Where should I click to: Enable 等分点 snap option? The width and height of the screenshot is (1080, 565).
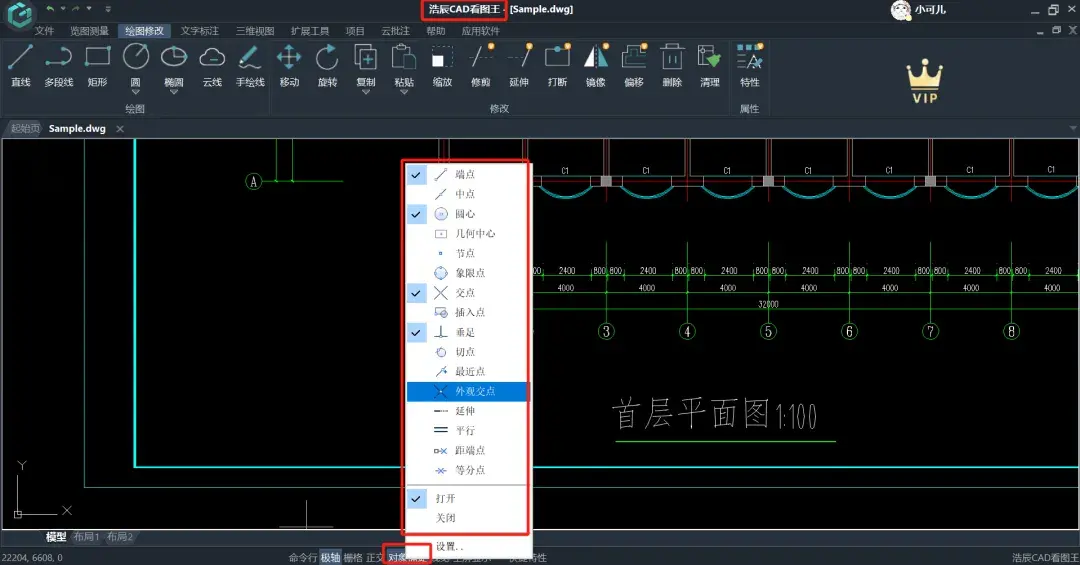point(468,470)
